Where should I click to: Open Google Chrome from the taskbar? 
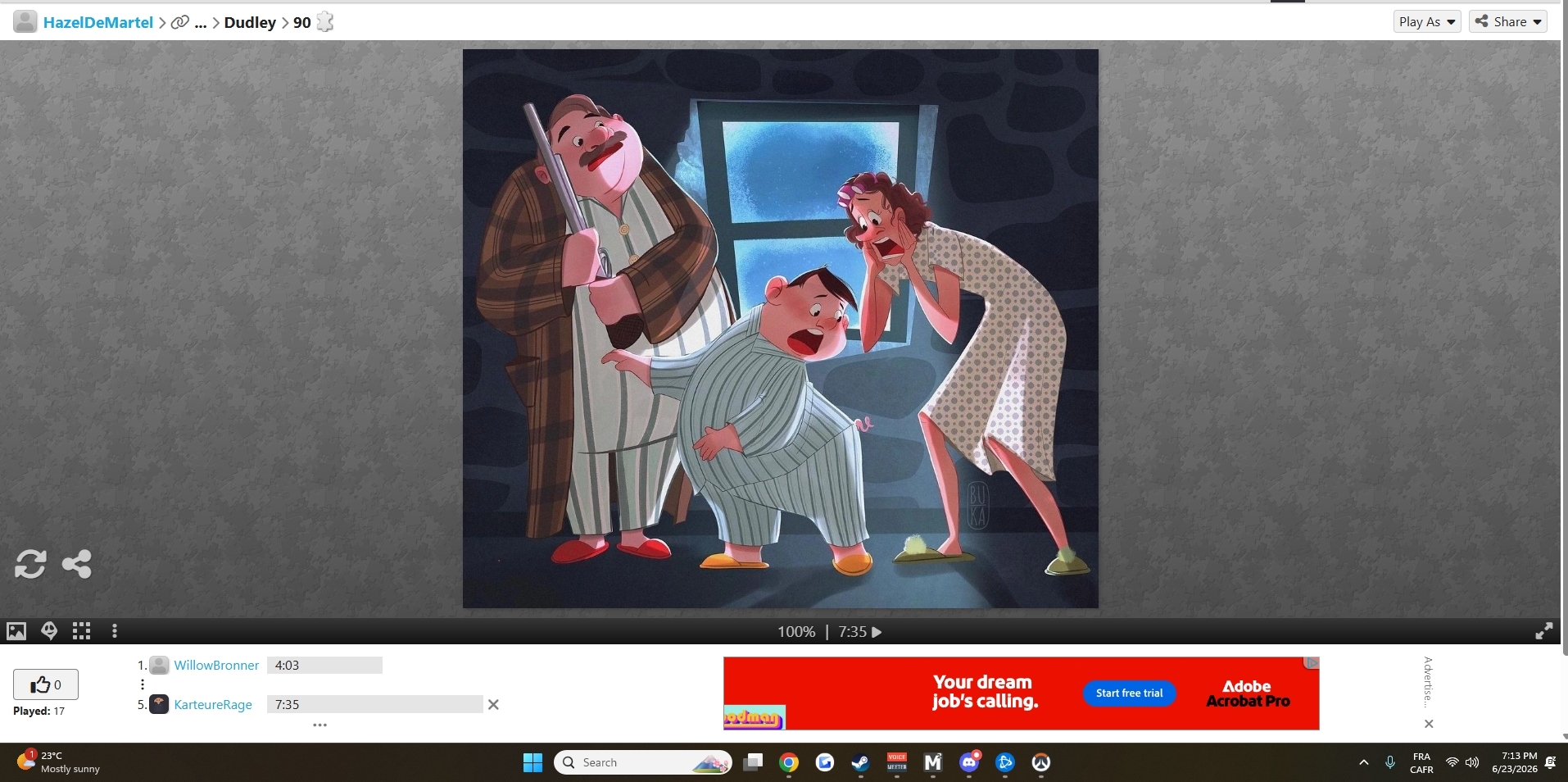789,763
